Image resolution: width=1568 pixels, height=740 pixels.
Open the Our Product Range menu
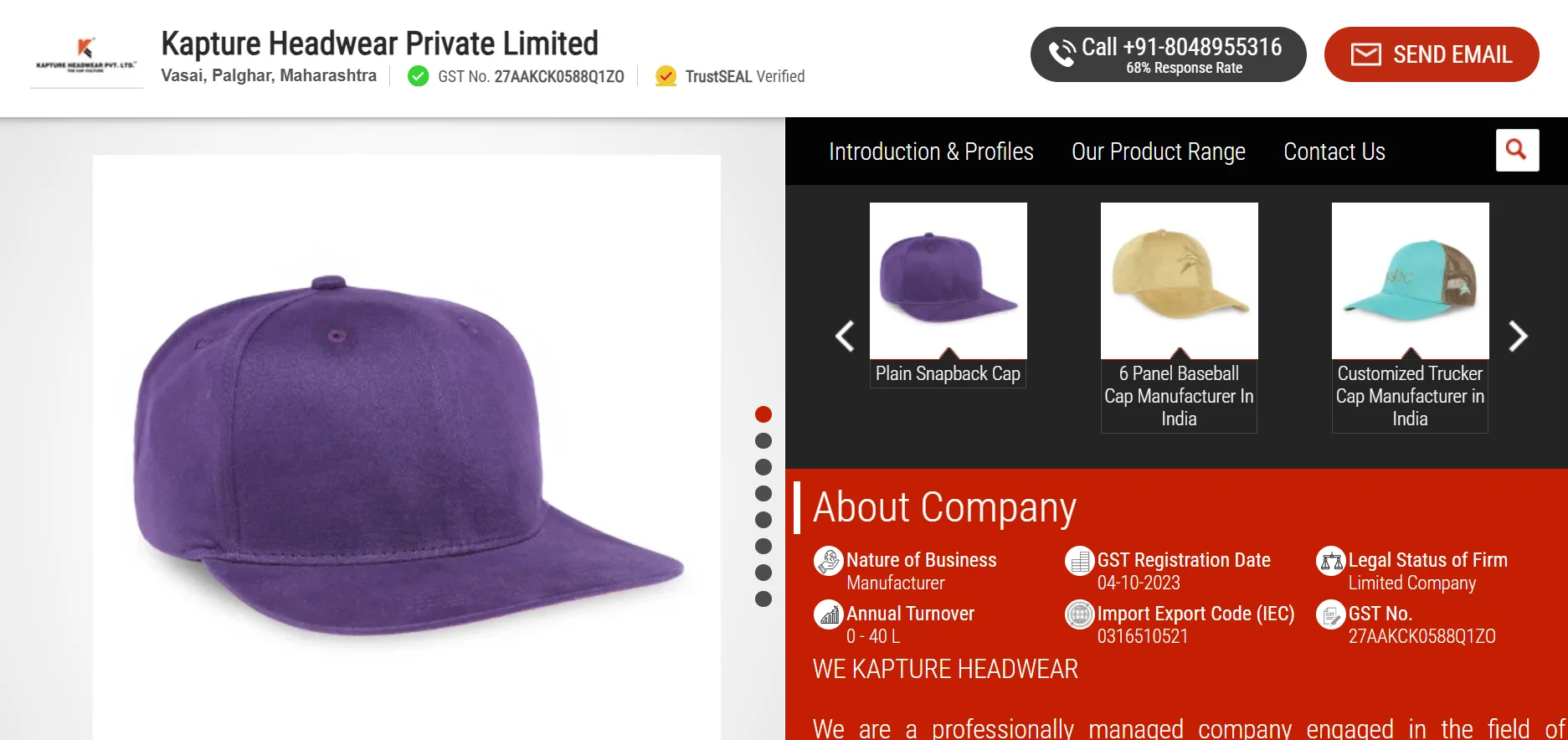[1159, 152]
